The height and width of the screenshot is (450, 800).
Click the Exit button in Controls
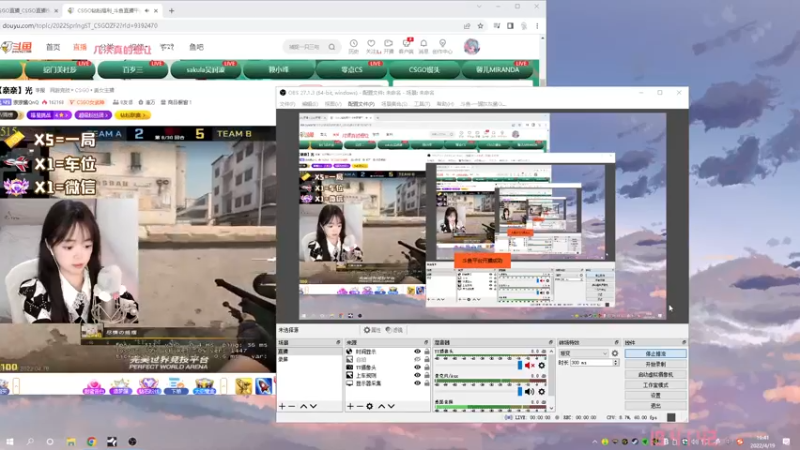(656, 406)
